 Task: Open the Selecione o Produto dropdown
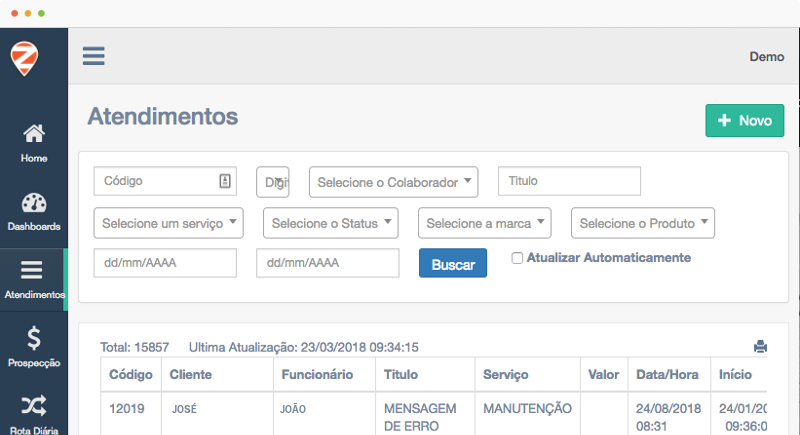point(643,223)
